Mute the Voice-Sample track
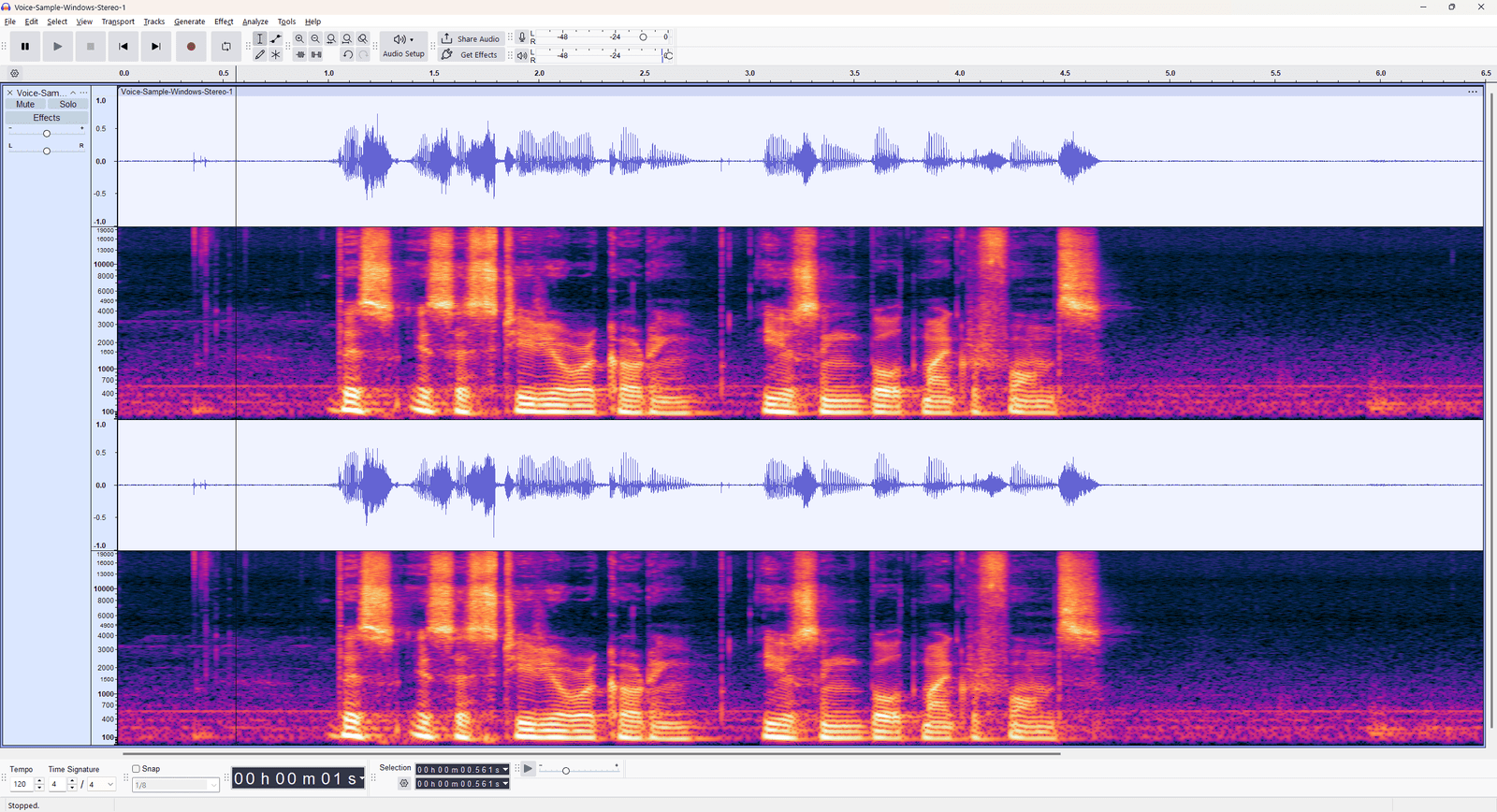The height and width of the screenshot is (812, 1497). coord(25,105)
